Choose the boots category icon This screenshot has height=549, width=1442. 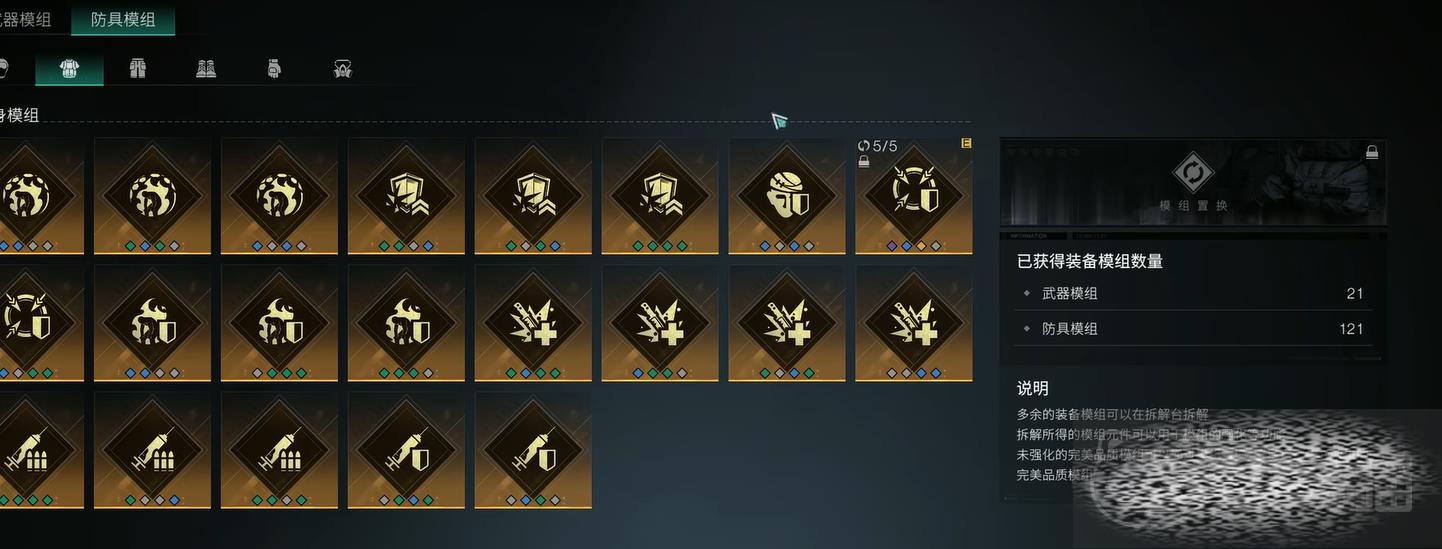tap(206, 68)
